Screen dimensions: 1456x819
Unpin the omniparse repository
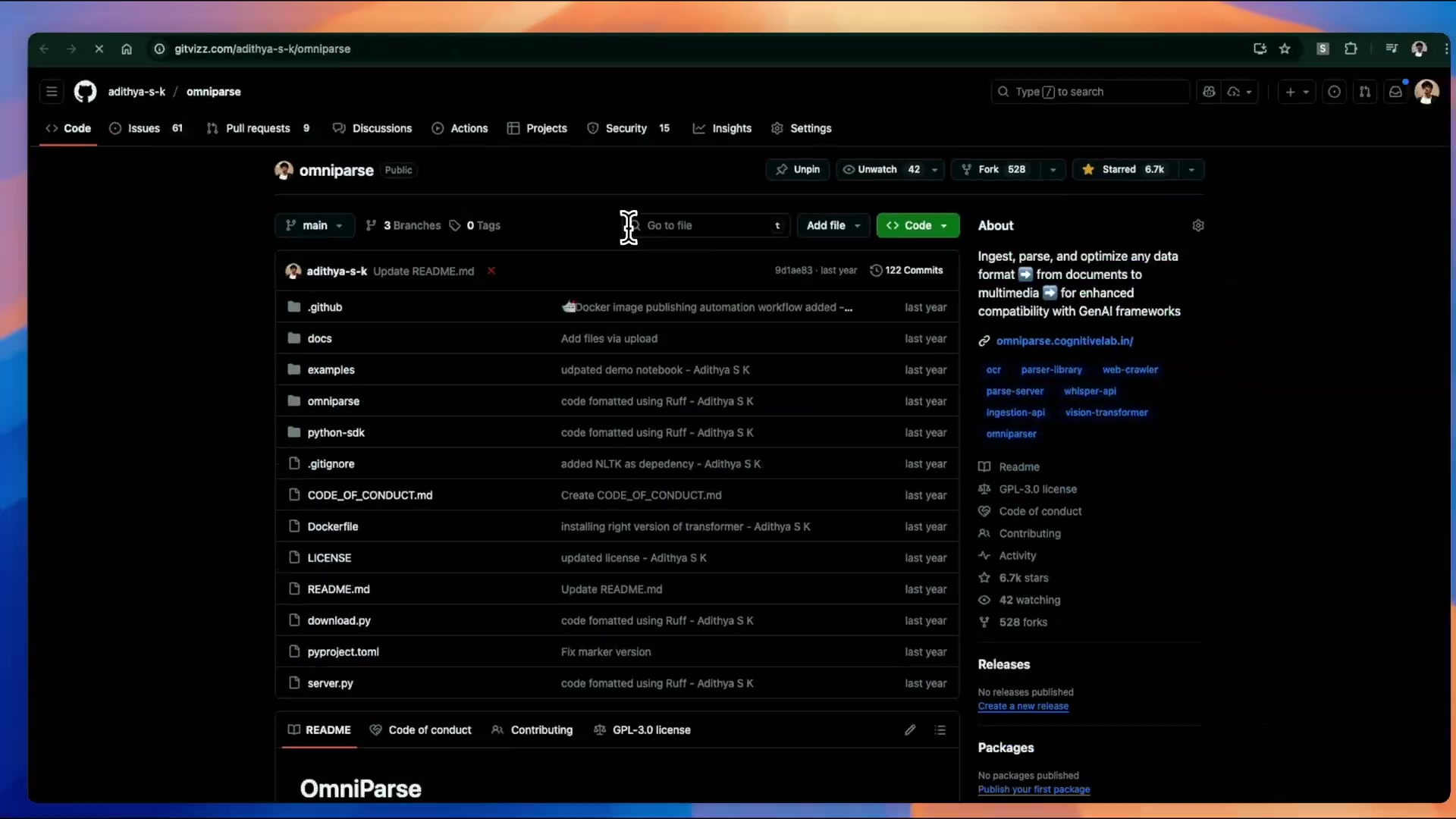(x=798, y=169)
